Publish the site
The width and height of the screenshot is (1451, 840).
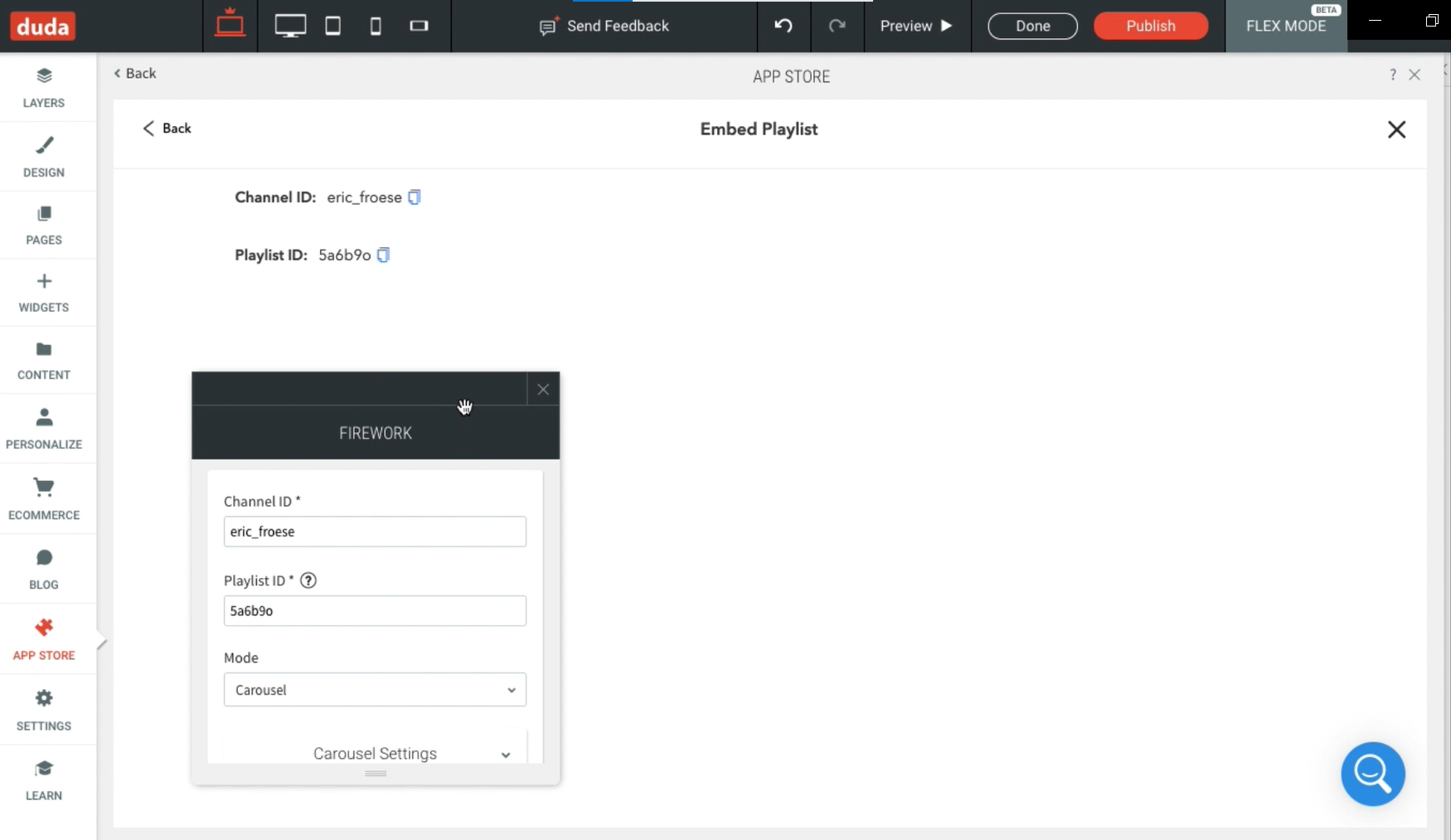pos(1151,26)
